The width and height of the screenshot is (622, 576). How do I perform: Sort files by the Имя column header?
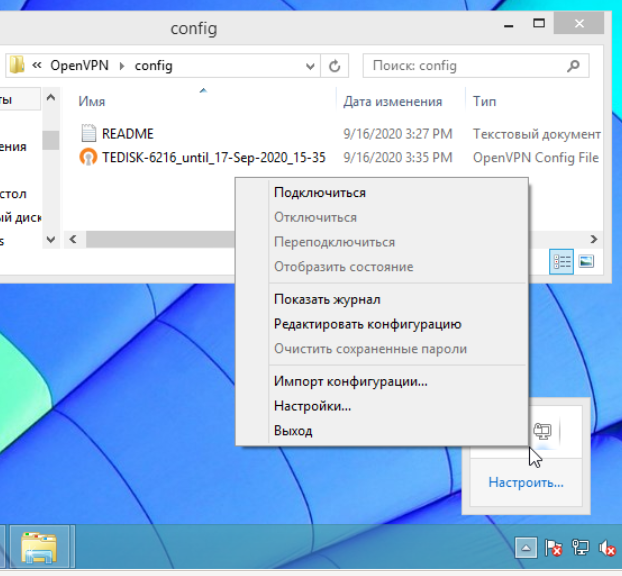[x=92, y=102]
